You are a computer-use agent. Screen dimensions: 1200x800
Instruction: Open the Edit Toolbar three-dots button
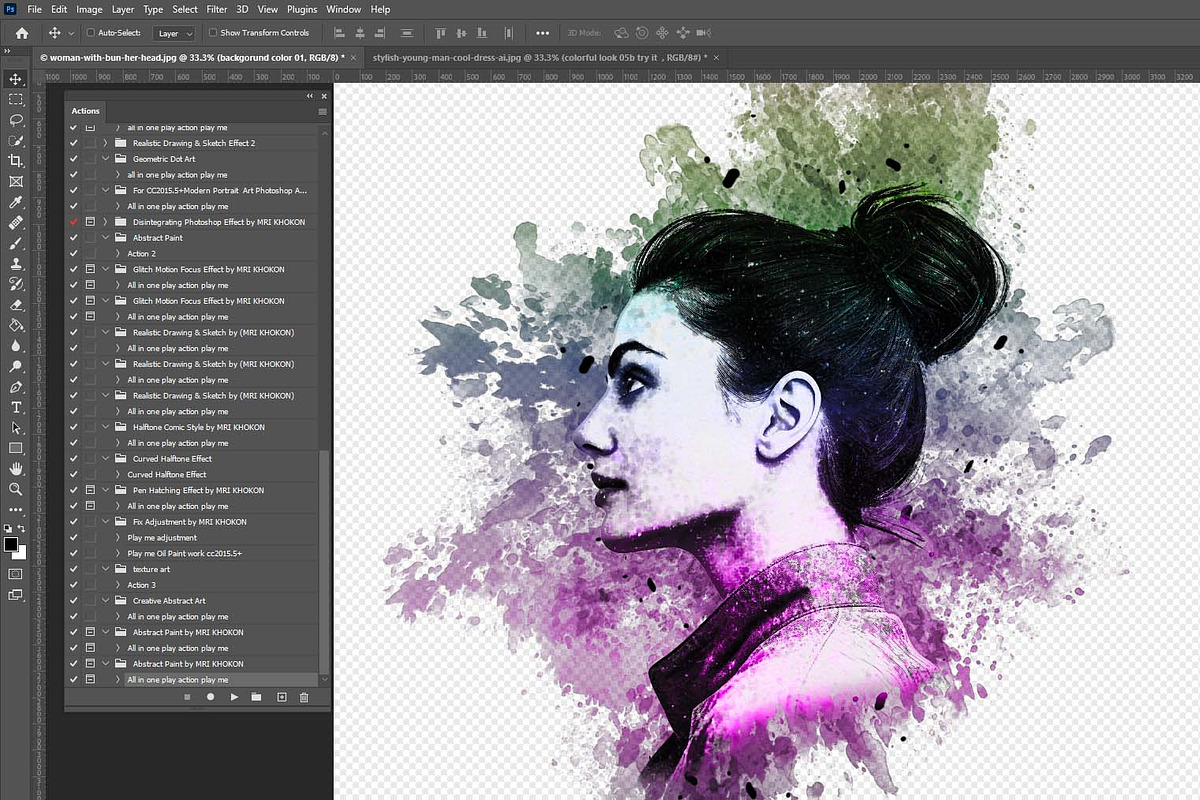(x=16, y=510)
